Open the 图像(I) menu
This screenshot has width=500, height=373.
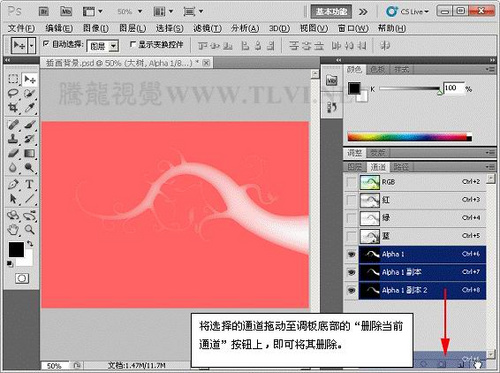point(96,28)
